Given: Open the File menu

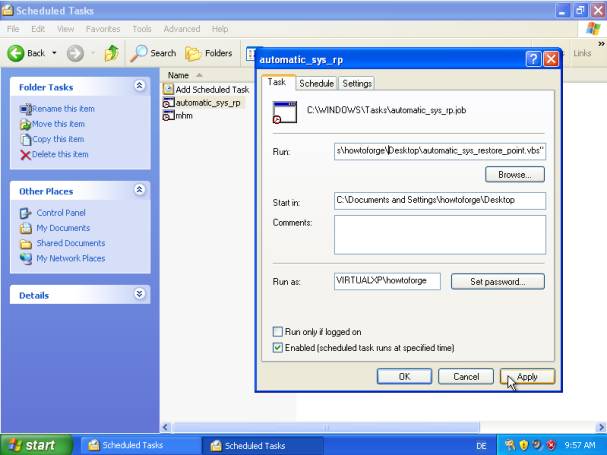Looking at the screenshot, I should (x=13, y=29).
